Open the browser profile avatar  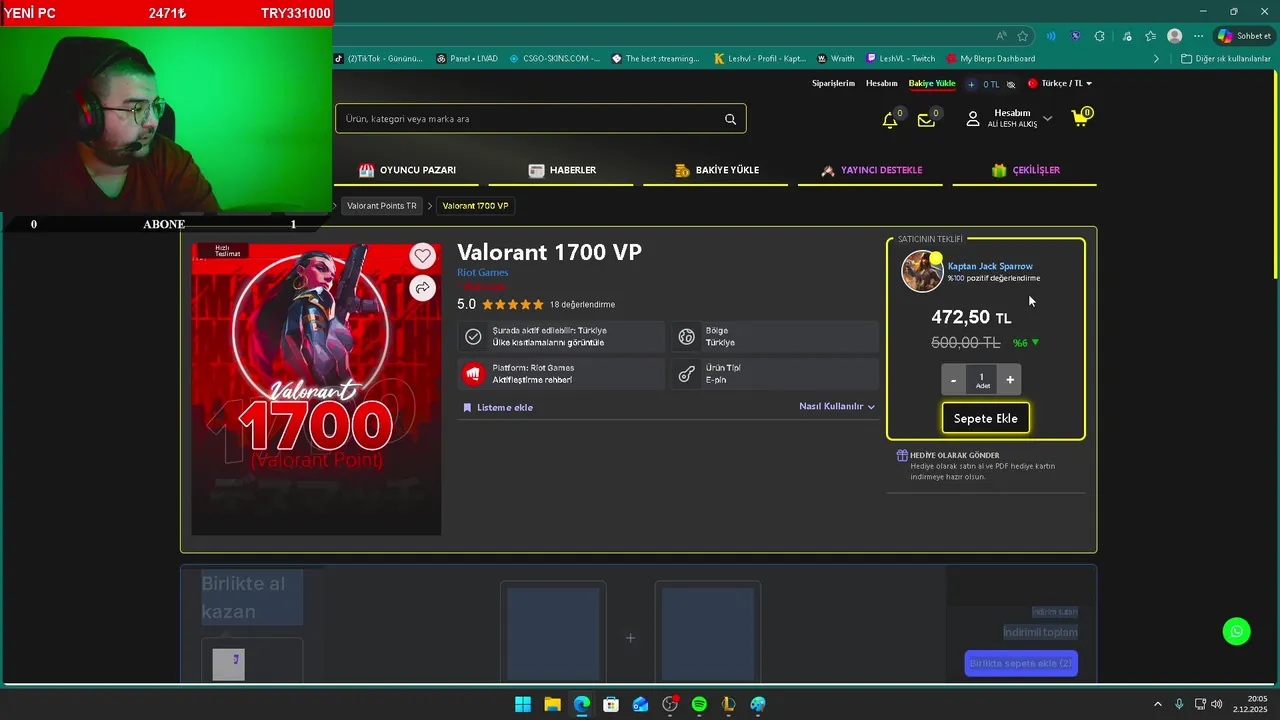(1175, 36)
